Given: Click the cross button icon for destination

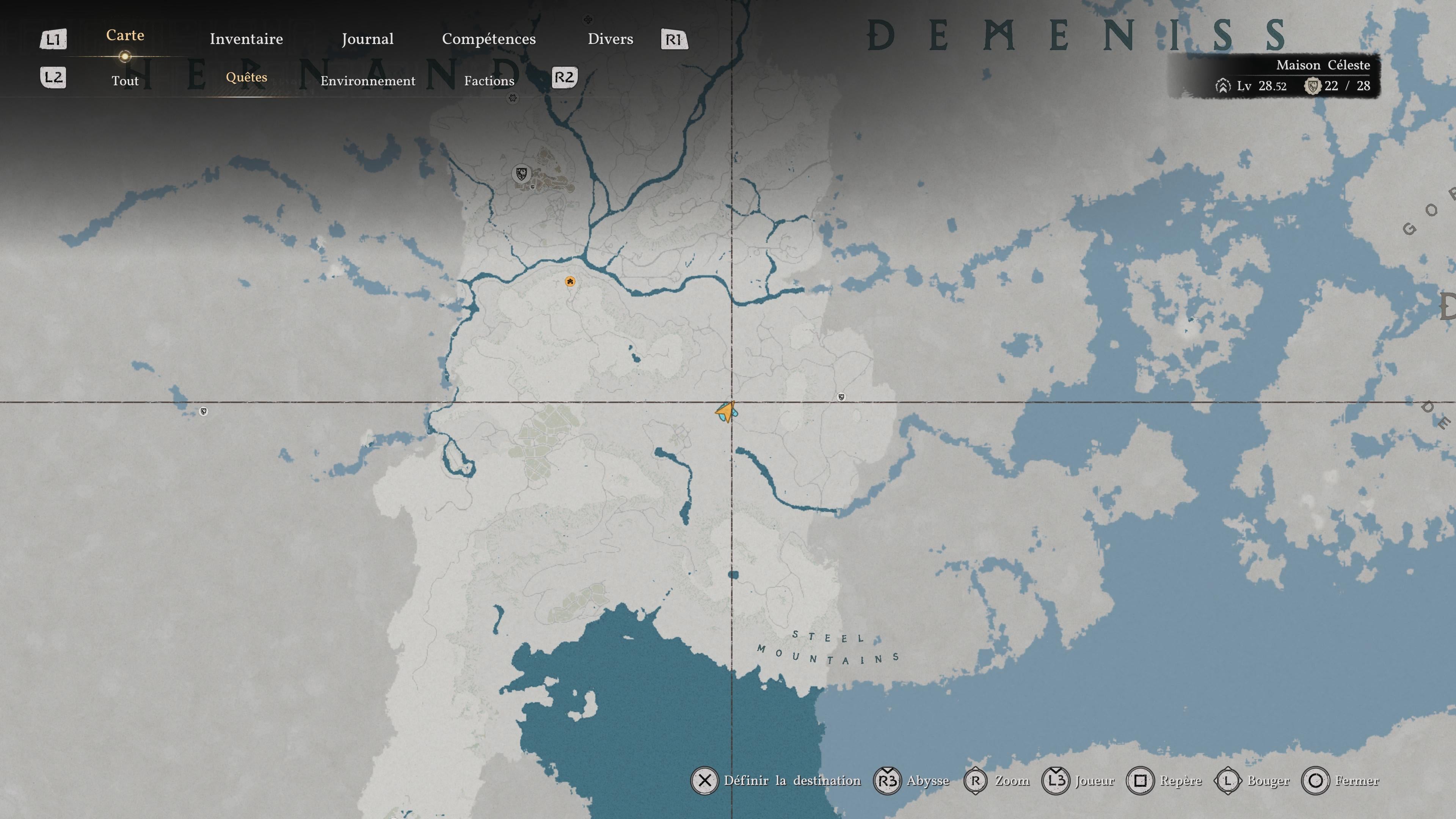Looking at the screenshot, I should click(704, 781).
